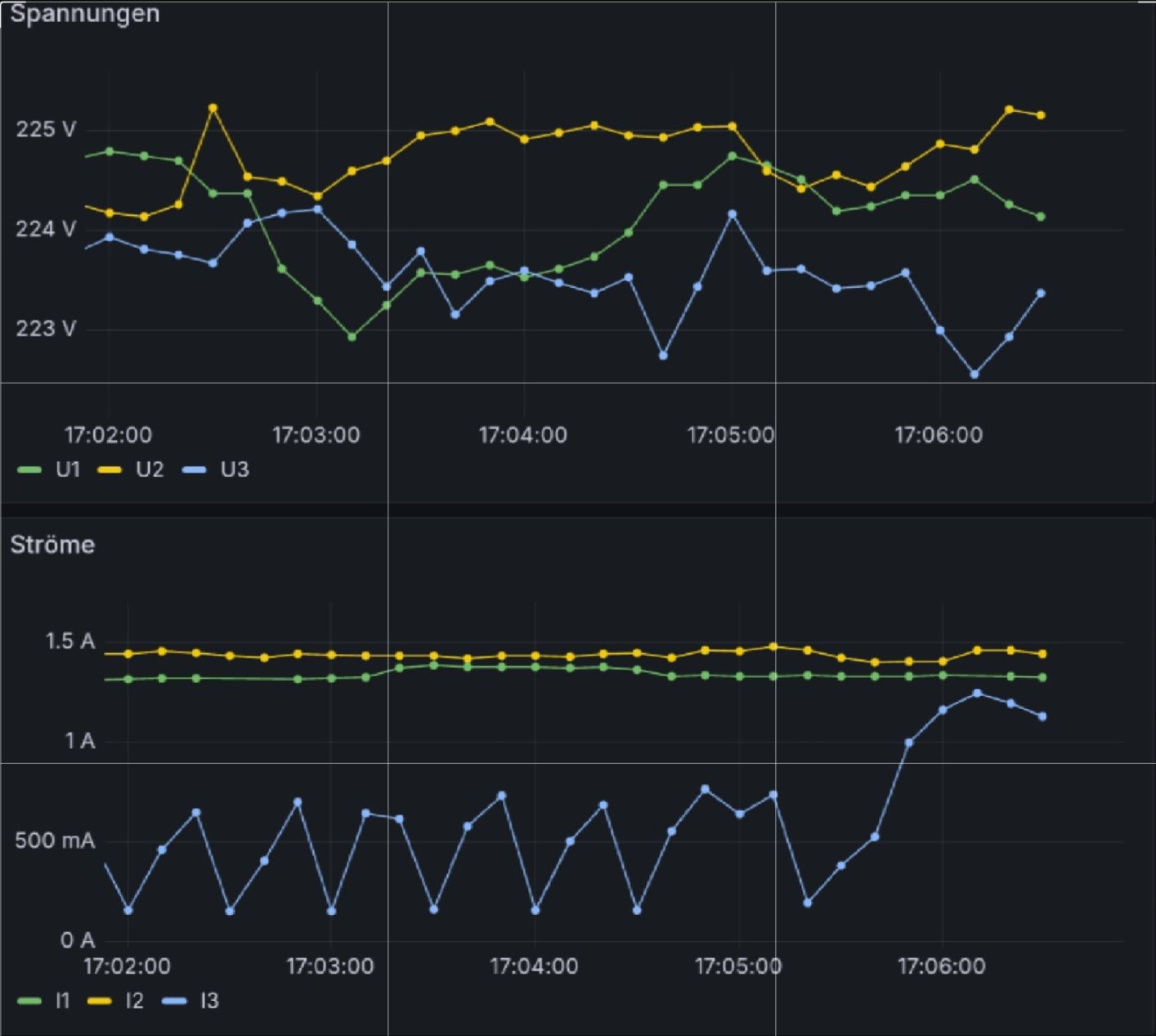Click the 223 V axis label
Image resolution: width=1156 pixels, height=1036 pixels.
(46, 329)
